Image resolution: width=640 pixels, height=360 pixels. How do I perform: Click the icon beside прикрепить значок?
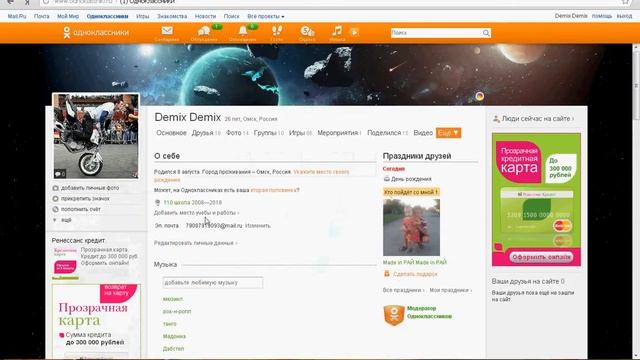tap(56, 199)
